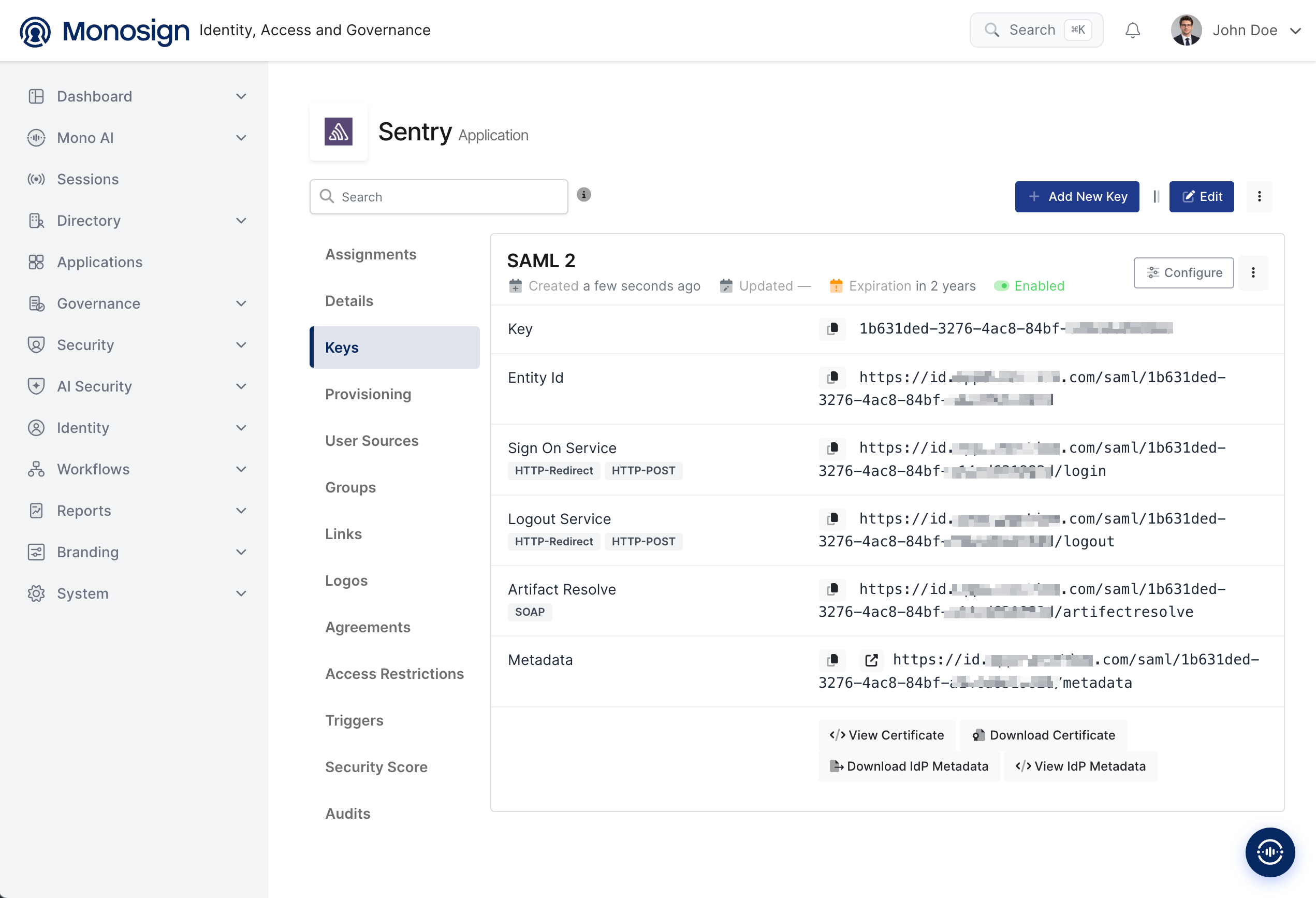Screen dimensions: 1316x898
Task: Expand the Dashboard menu
Action: pyautogui.click(x=138, y=96)
